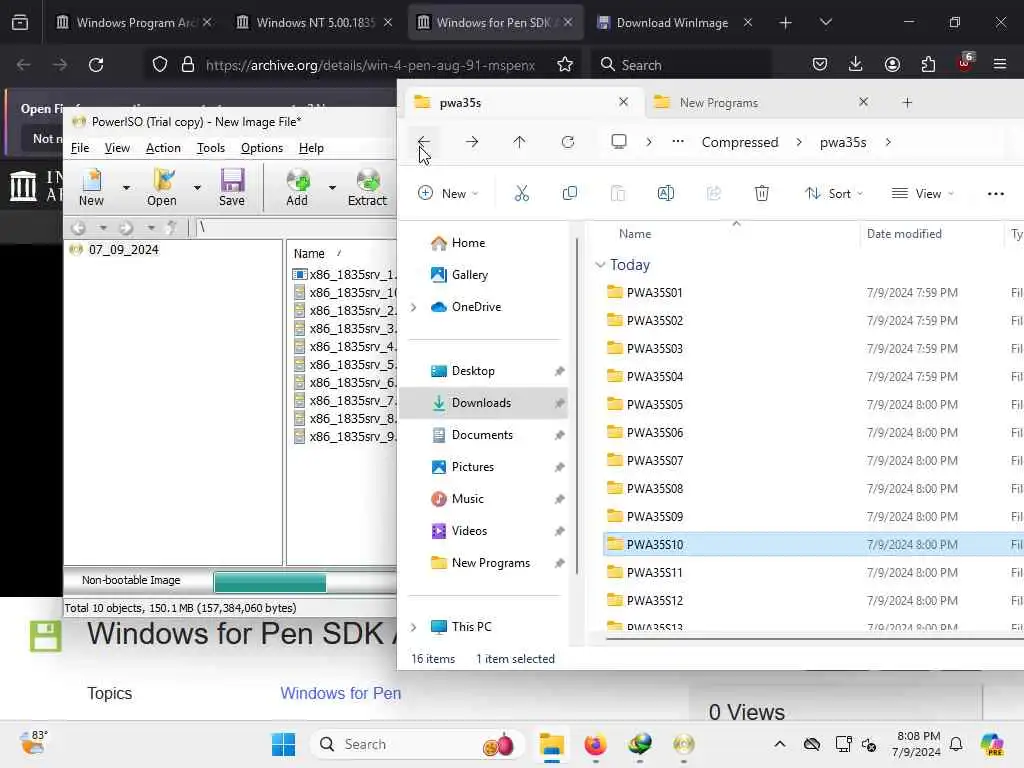Add new File Explorer tab
1024x768 pixels.
point(907,103)
